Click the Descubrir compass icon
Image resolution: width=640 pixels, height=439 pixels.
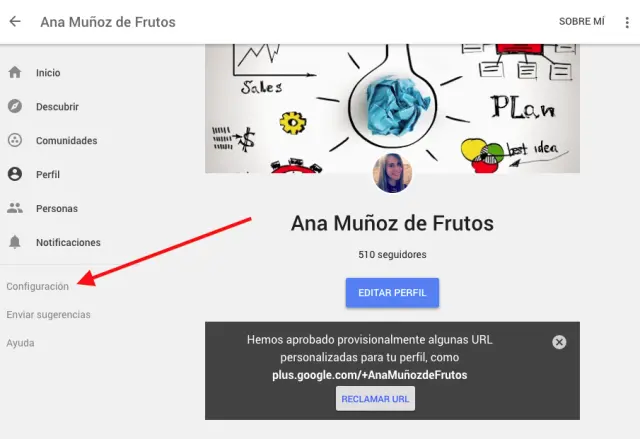(x=15, y=106)
